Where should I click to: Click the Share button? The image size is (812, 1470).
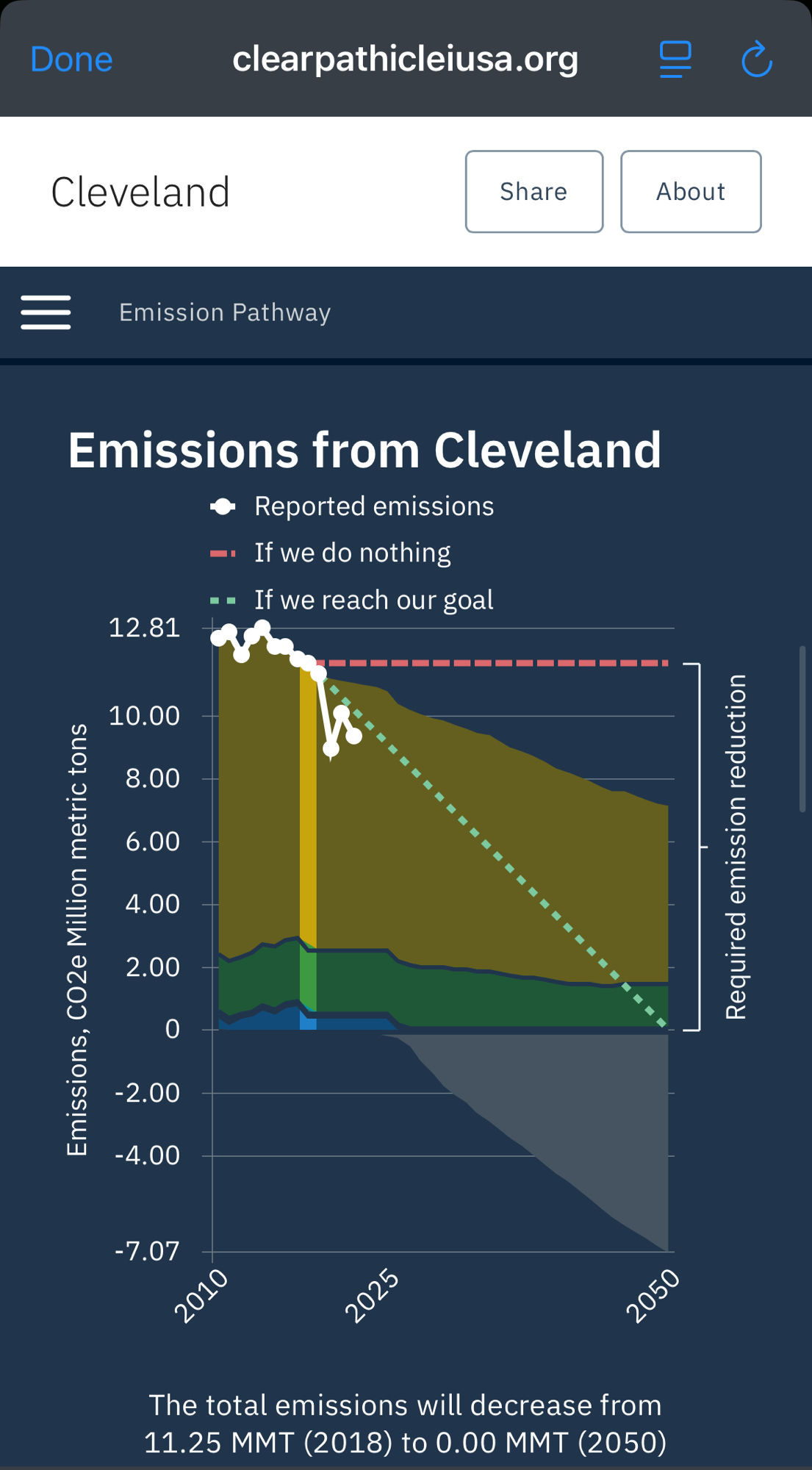pos(534,192)
